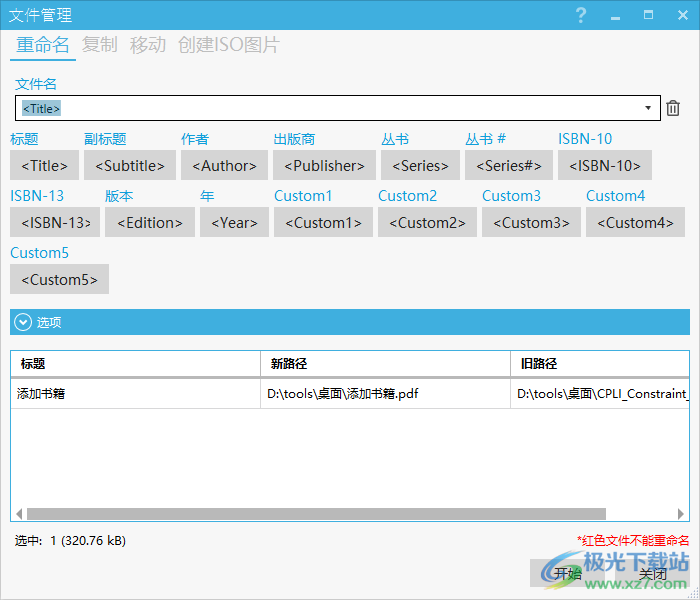Expand the 选项 section chevron
Screen dimensions: 700x600
click(x=23, y=322)
